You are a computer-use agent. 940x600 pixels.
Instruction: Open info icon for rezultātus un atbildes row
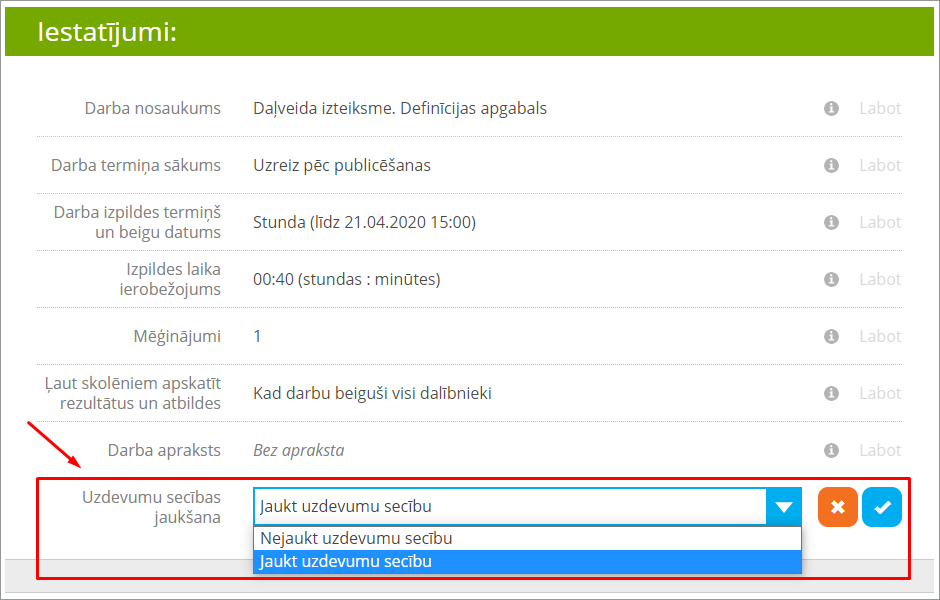click(831, 393)
